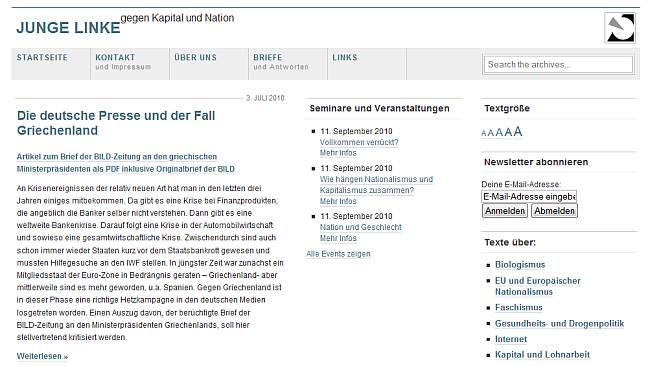The height and width of the screenshot is (366, 650).
Task: Select the second smallest text size A
Action: [x=490, y=133]
